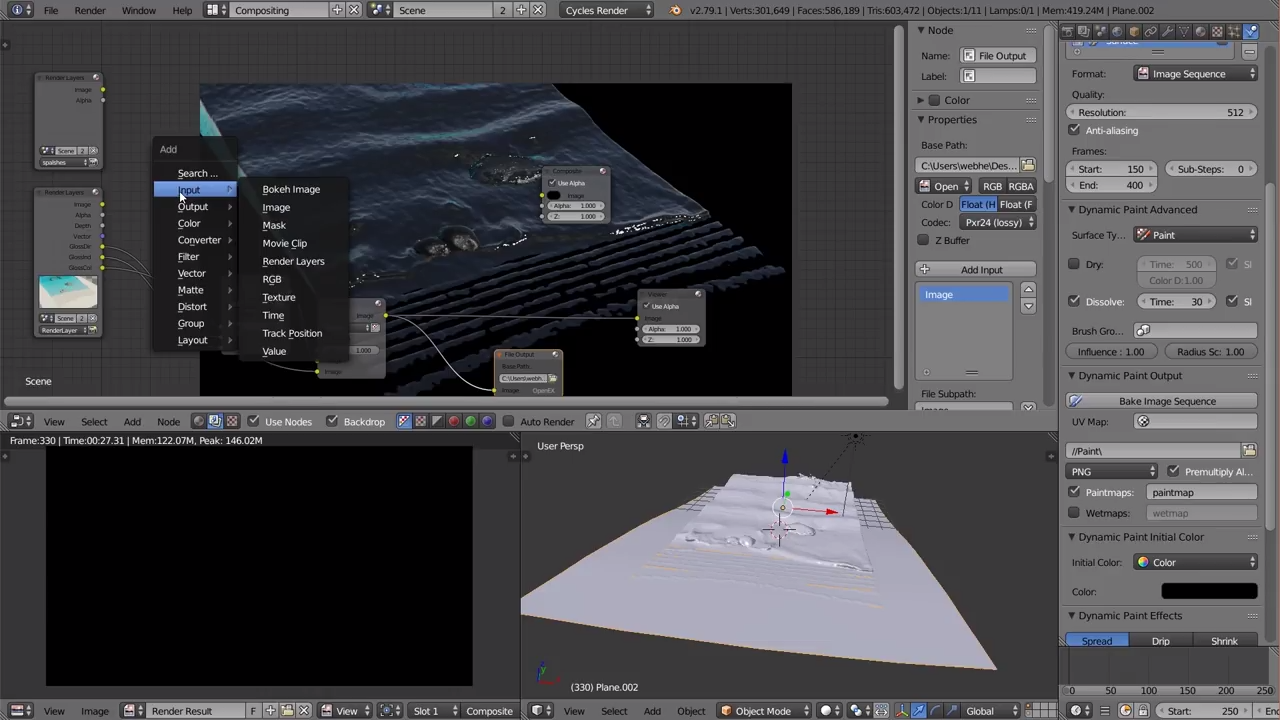This screenshot has height=720, width=1280.
Task: Click the snap magnet icon in the 3D view header
Action: 664,421
